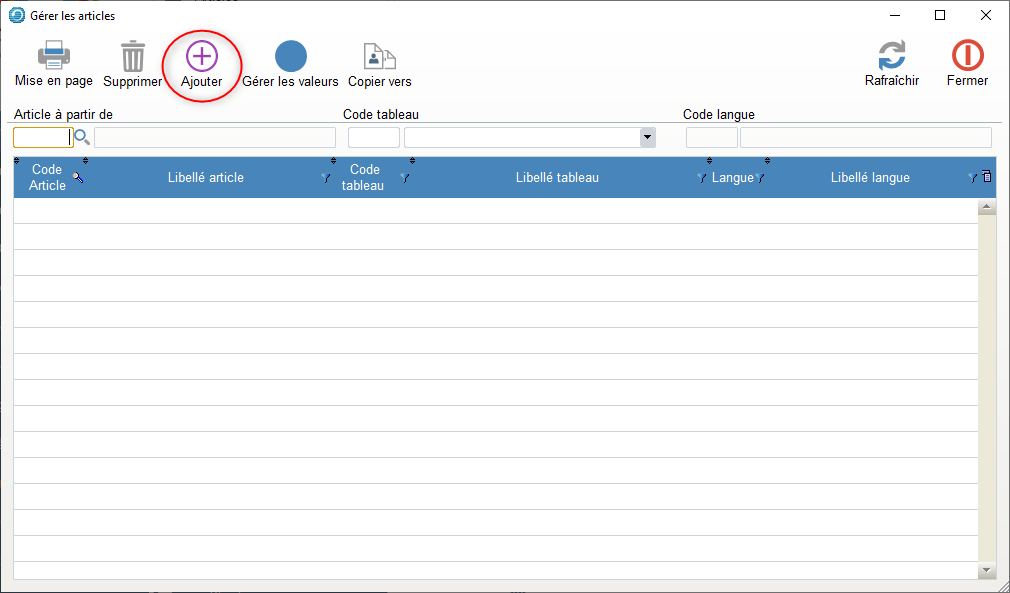Image resolution: width=1010 pixels, height=593 pixels.
Task: Click the red Fermer icon
Action: pyautogui.click(x=967, y=56)
